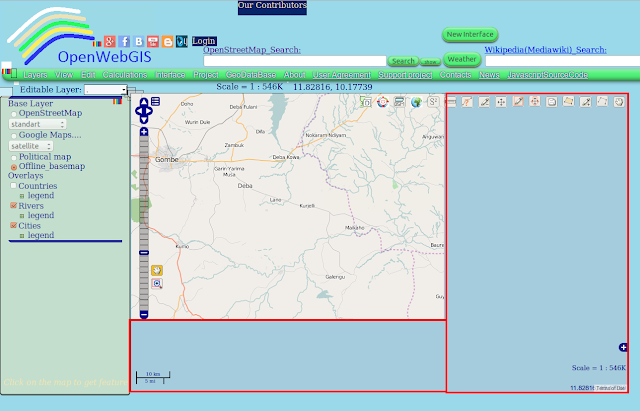Open the Google Plus social icon

point(109,41)
